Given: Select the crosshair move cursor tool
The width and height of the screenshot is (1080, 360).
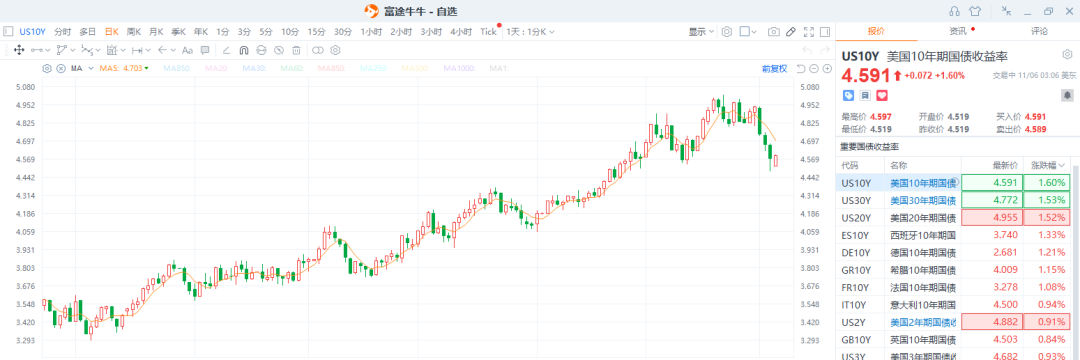Looking at the screenshot, I should 19,50.
